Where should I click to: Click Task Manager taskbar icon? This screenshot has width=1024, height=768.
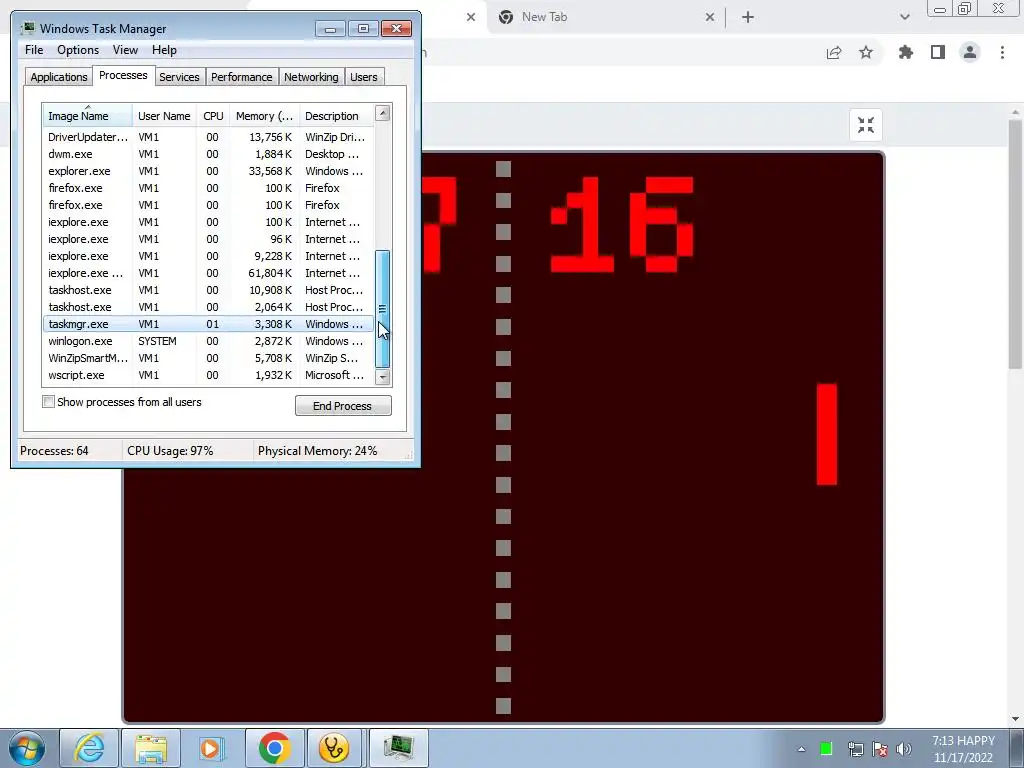pos(398,748)
